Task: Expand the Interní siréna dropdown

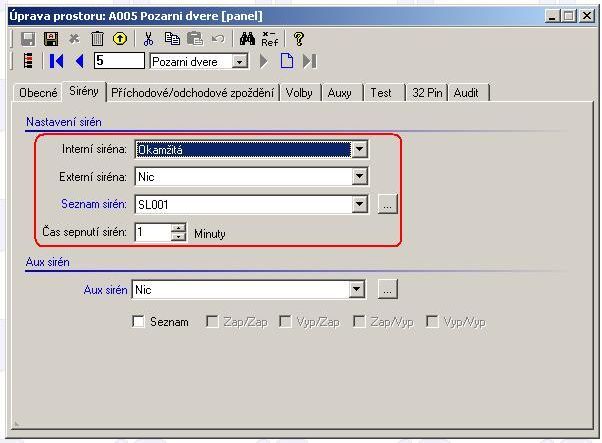Action: pyautogui.click(x=360, y=149)
